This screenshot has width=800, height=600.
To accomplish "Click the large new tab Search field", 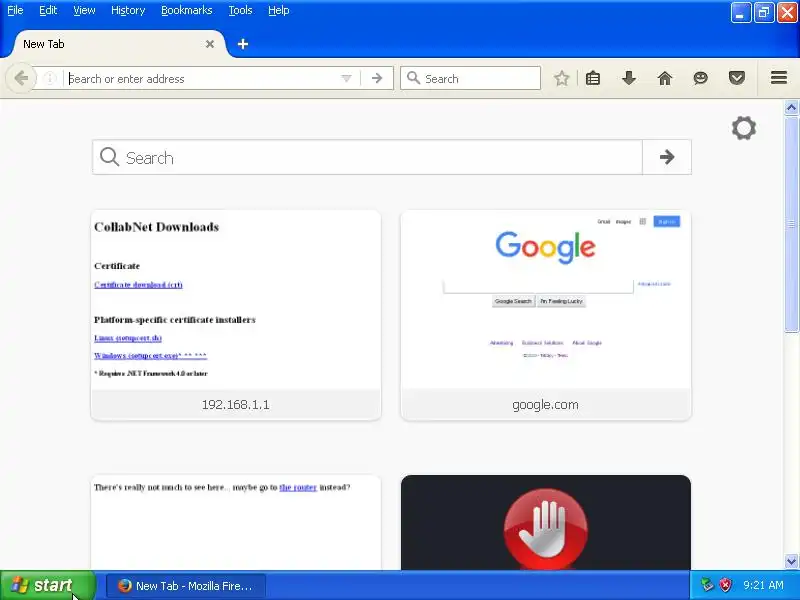I will coord(367,157).
